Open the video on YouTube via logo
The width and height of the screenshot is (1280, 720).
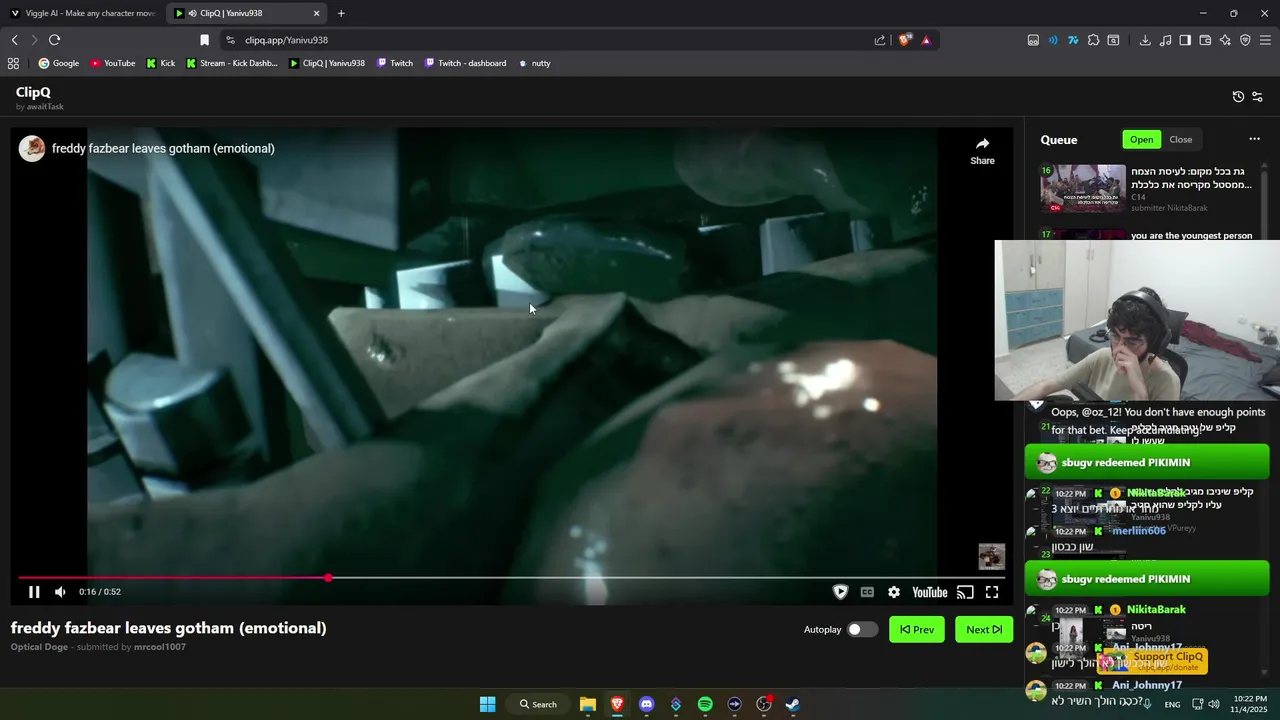(x=929, y=592)
